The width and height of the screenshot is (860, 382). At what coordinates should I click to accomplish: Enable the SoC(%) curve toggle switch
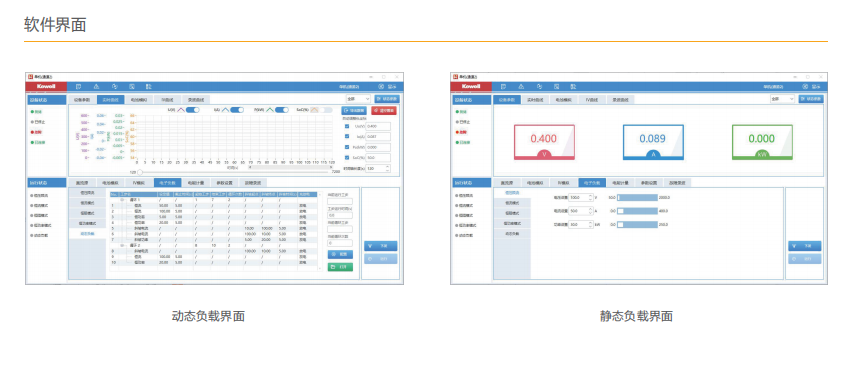[327, 110]
